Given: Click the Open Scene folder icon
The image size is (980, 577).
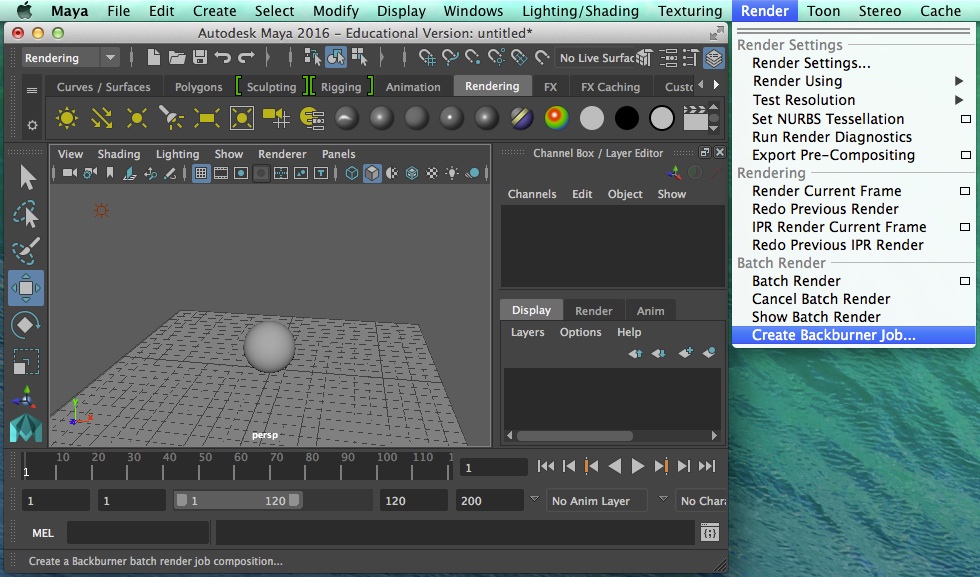Looking at the screenshot, I should [177, 58].
